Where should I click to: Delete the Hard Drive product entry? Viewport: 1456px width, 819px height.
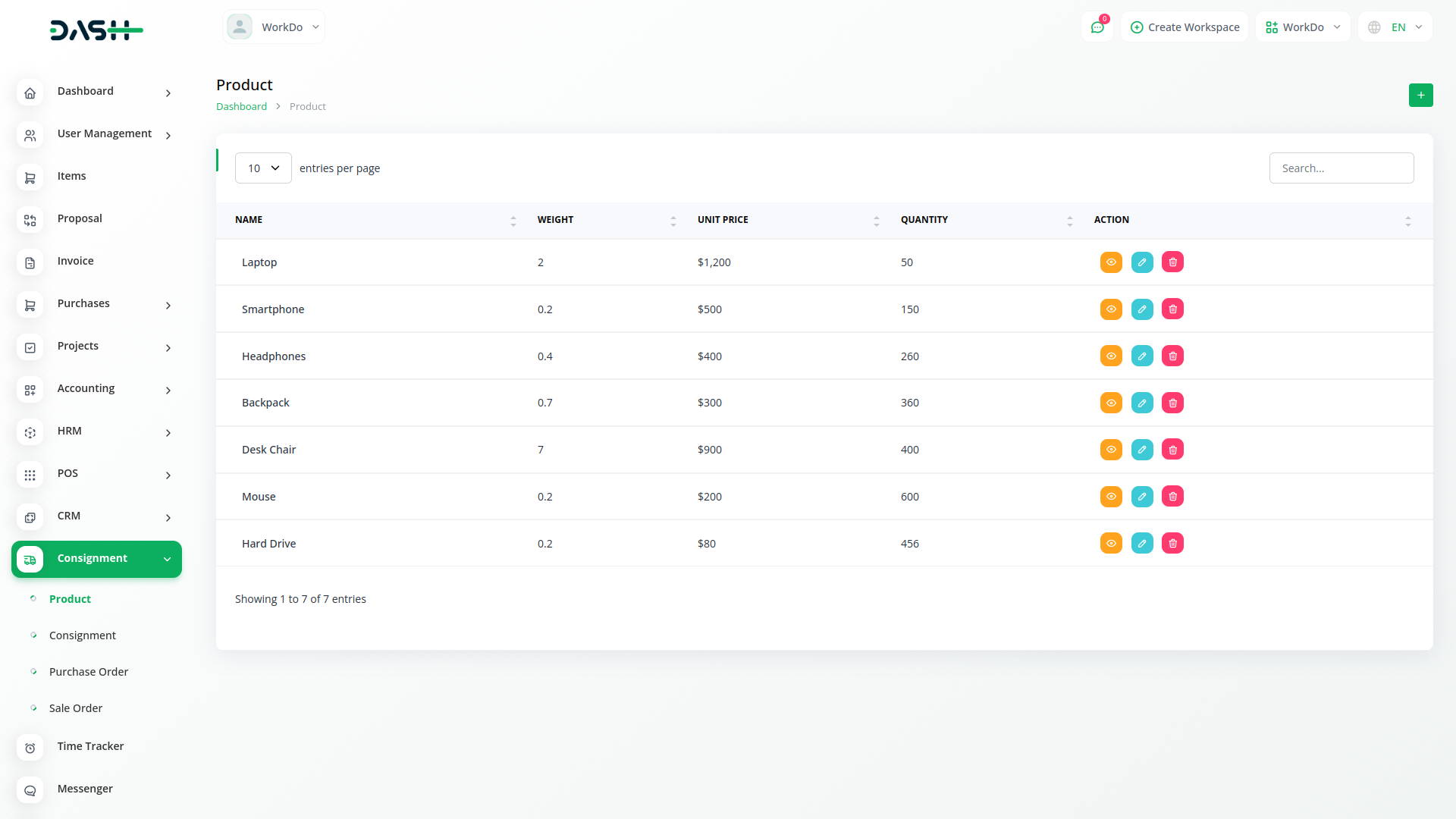click(1172, 544)
